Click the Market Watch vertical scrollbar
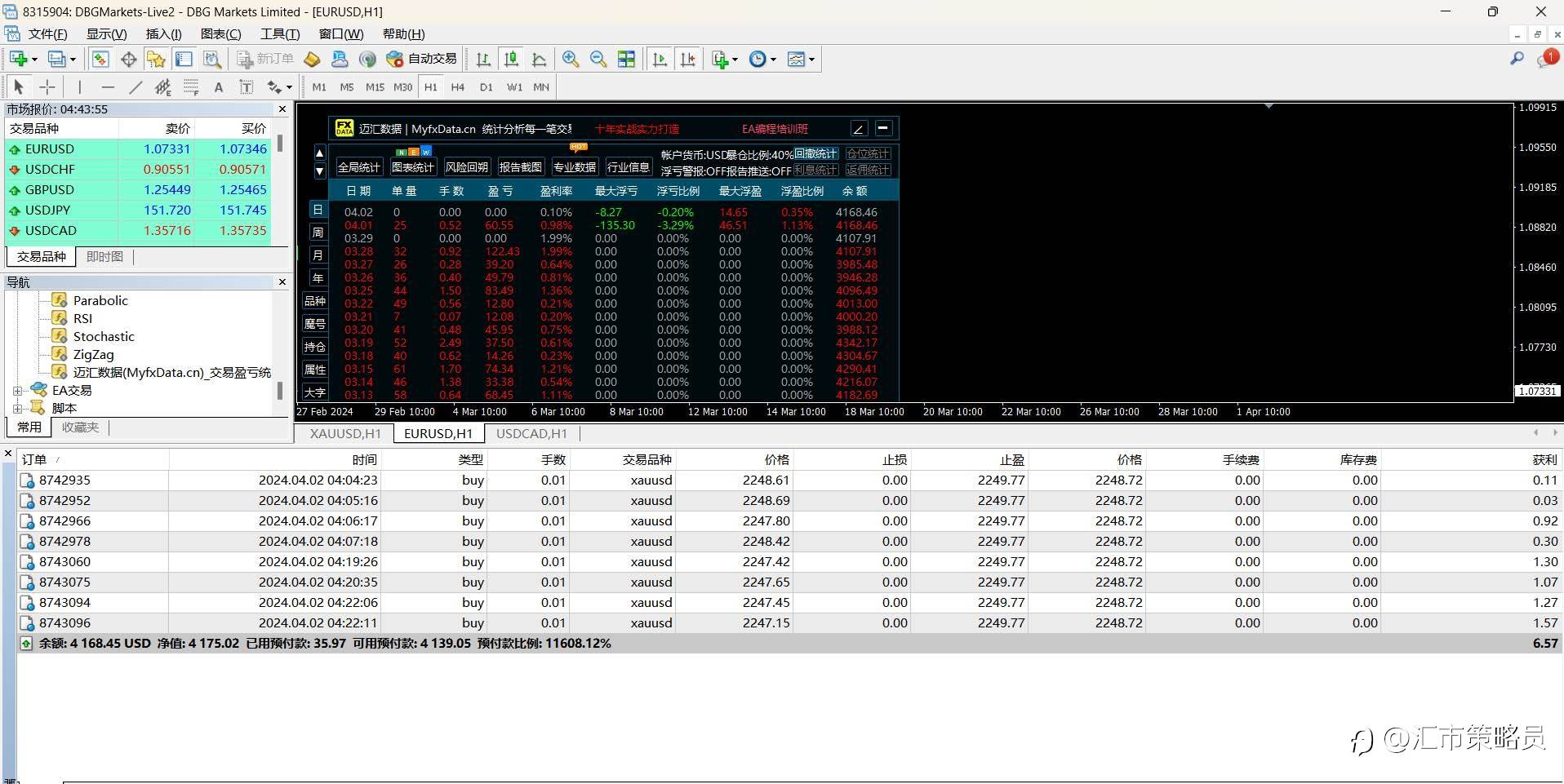Viewport: 1564px width, 784px height. tap(280, 144)
